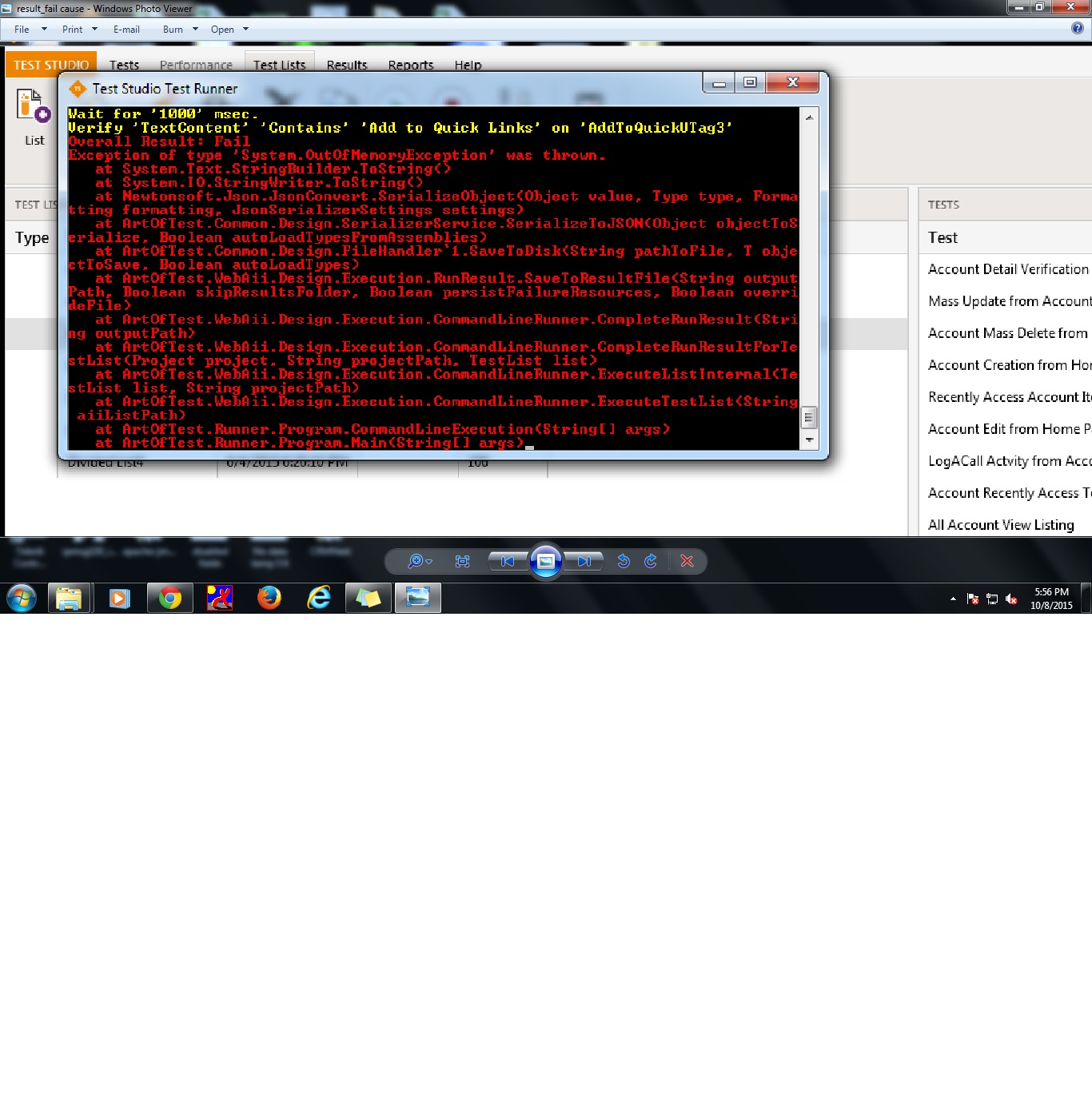
Task: Switch to the Tests tab
Action: pyautogui.click(x=124, y=65)
